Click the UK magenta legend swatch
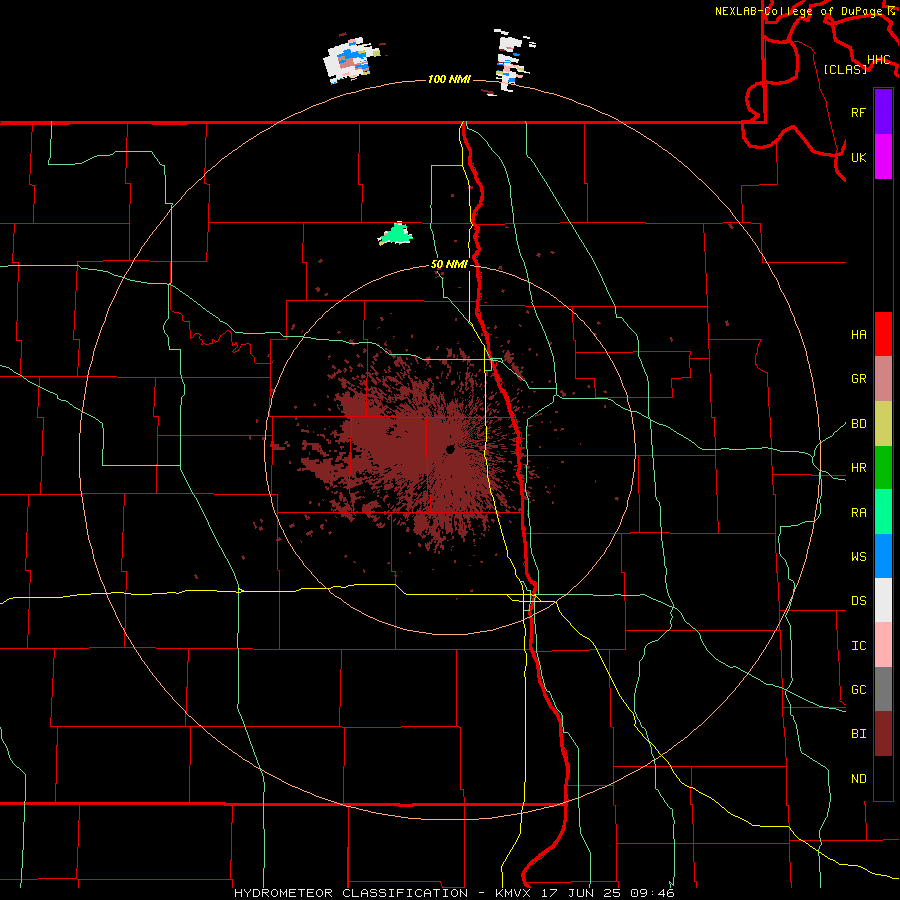Viewport: 900px width, 900px height. coord(883,156)
